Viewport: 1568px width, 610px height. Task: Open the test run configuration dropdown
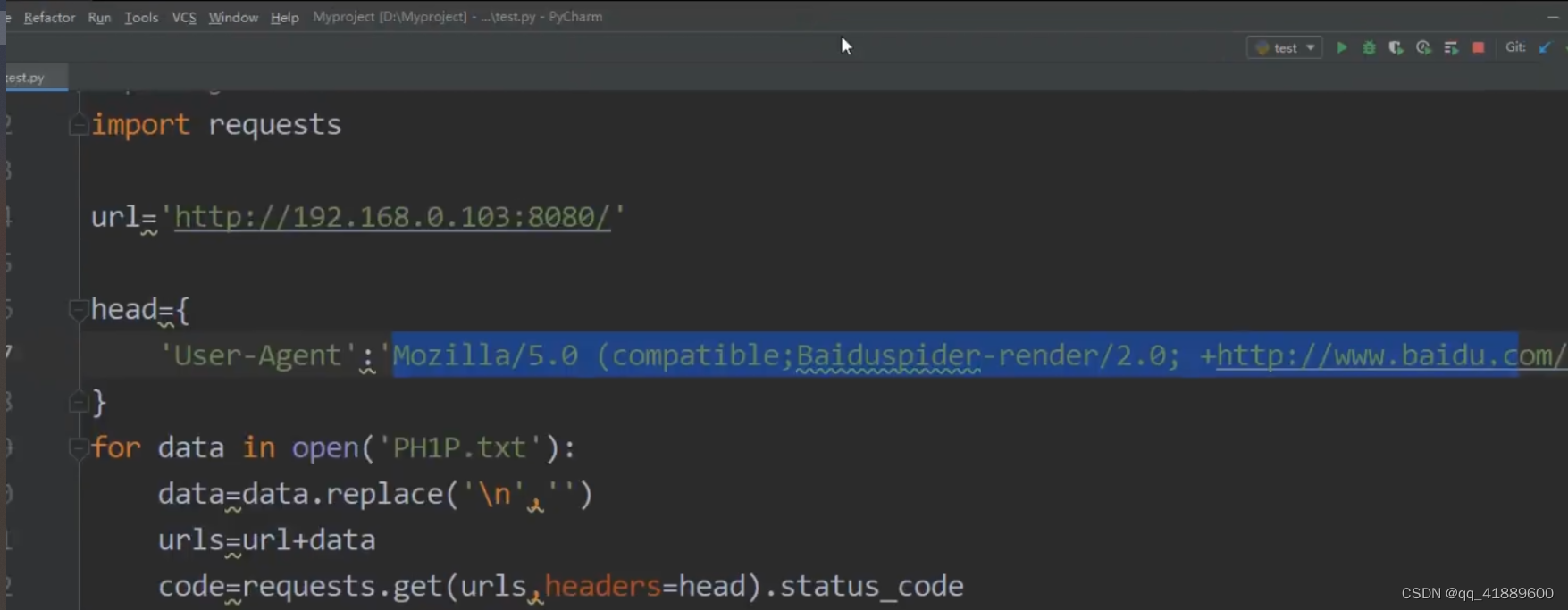pyautogui.click(x=1285, y=48)
